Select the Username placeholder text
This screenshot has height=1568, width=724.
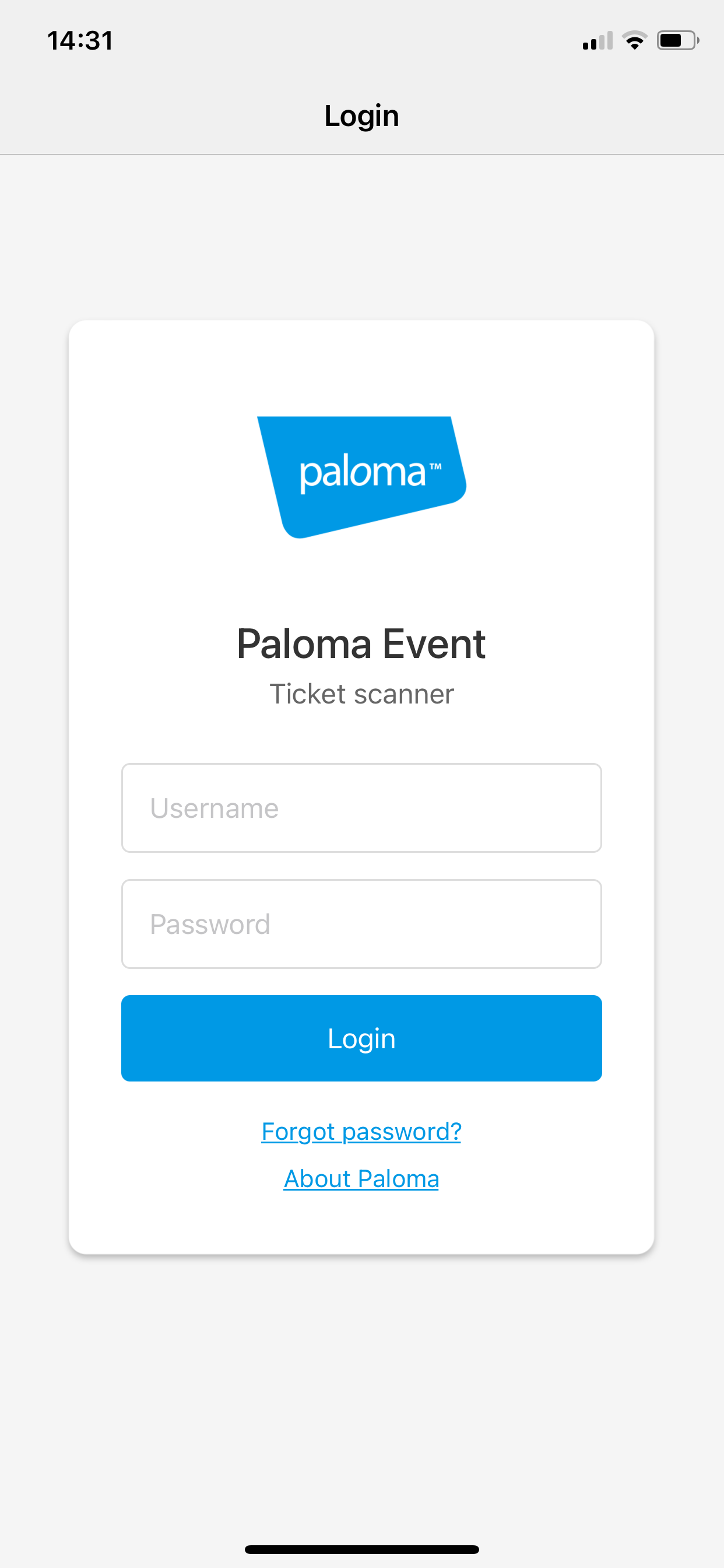click(214, 808)
